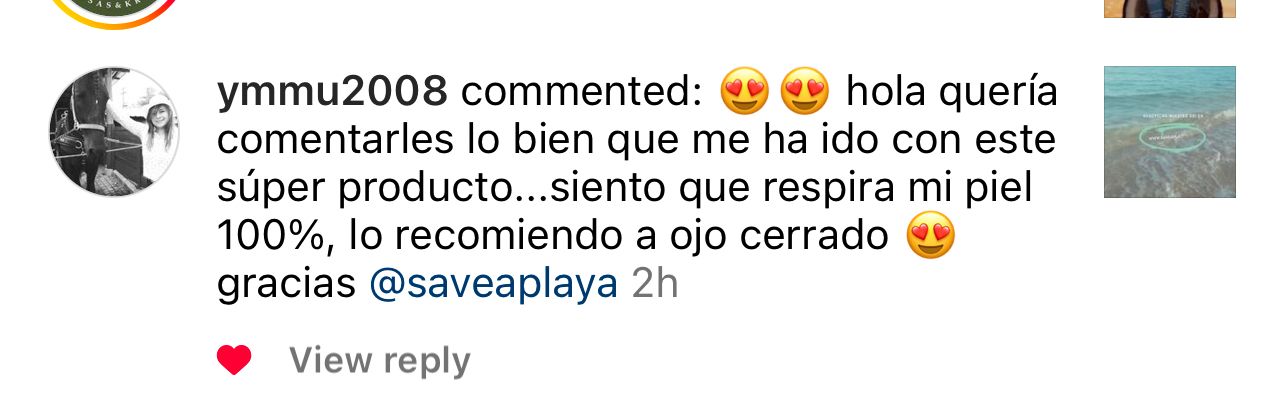Image resolution: width=1273 pixels, height=412 pixels.
Task: Follow the @saveaplaya mention link
Action: click(494, 285)
